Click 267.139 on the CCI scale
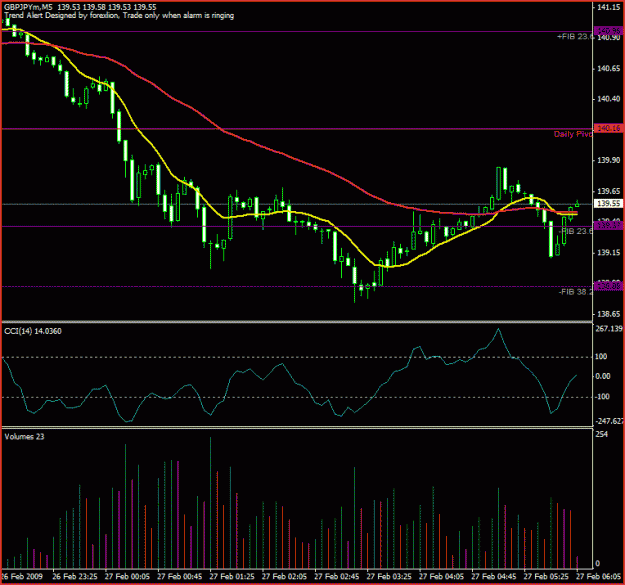 pyautogui.click(x=609, y=329)
